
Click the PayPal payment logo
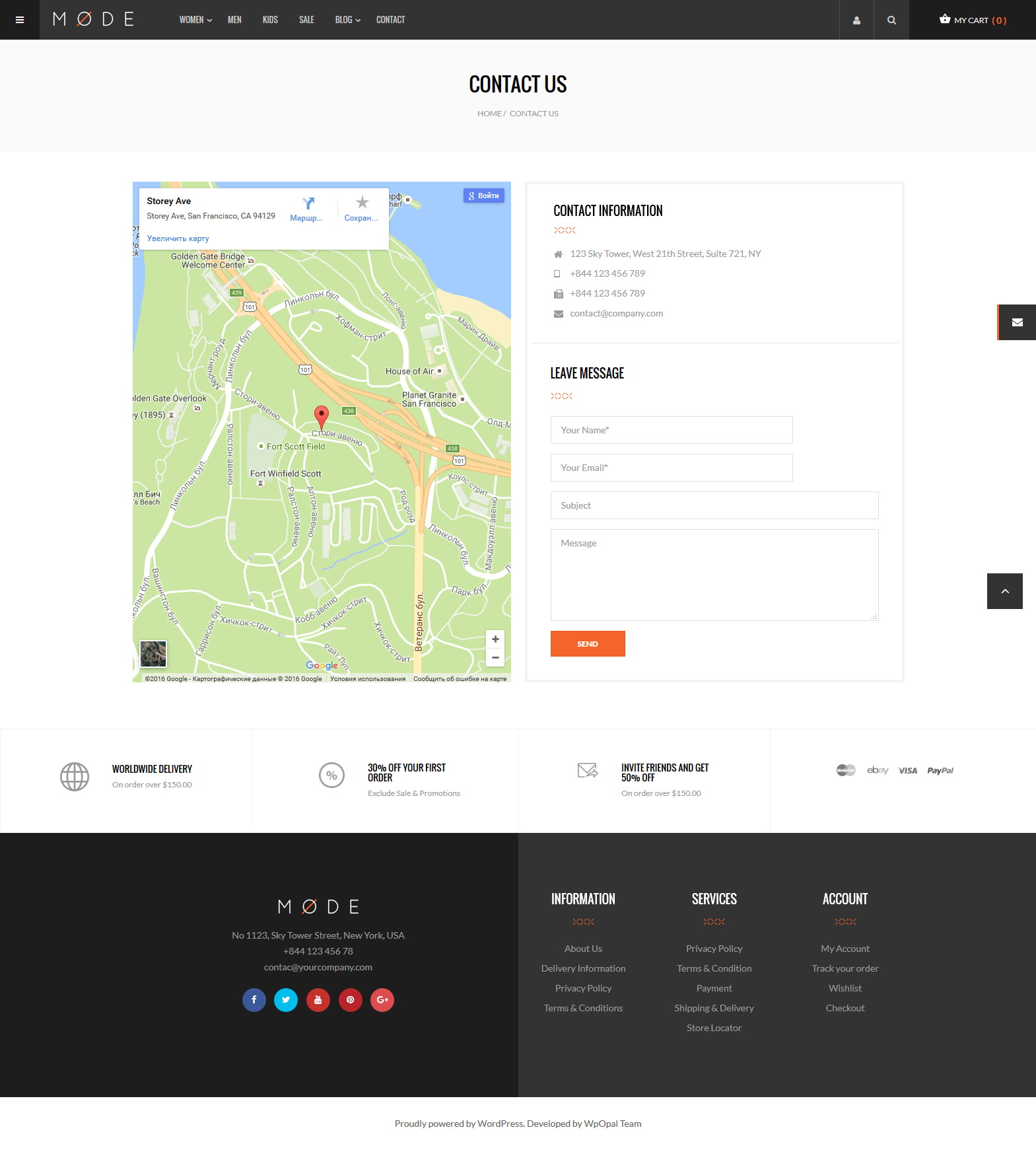(940, 770)
